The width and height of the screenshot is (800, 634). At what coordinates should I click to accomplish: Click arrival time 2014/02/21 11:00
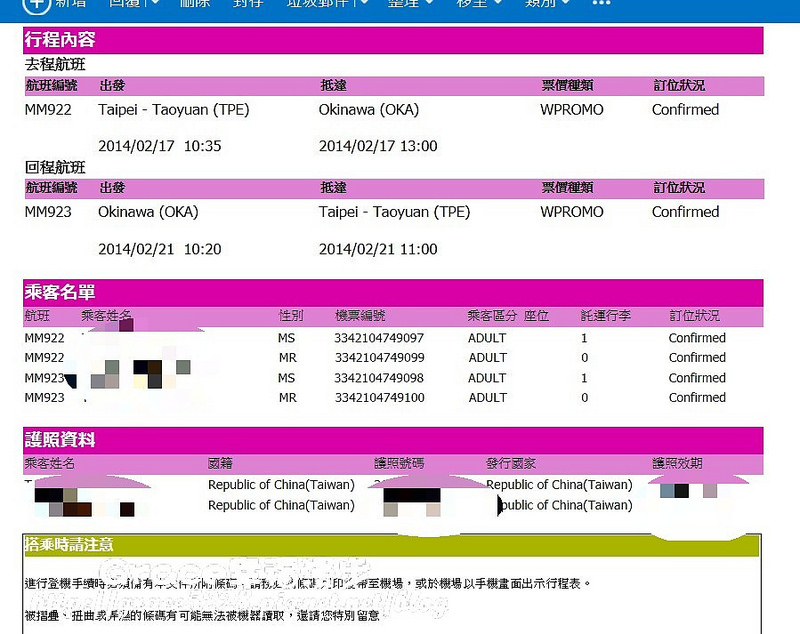click(x=378, y=249)
